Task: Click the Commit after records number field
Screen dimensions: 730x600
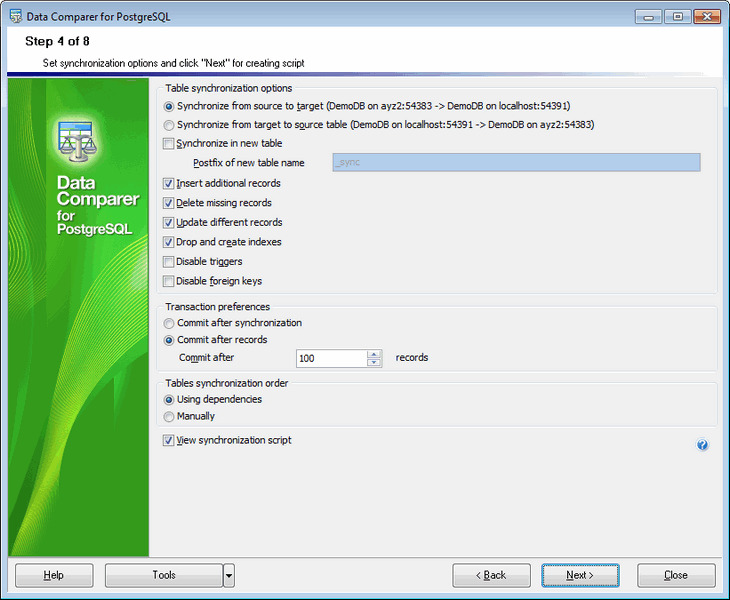Action: (331, 358)
